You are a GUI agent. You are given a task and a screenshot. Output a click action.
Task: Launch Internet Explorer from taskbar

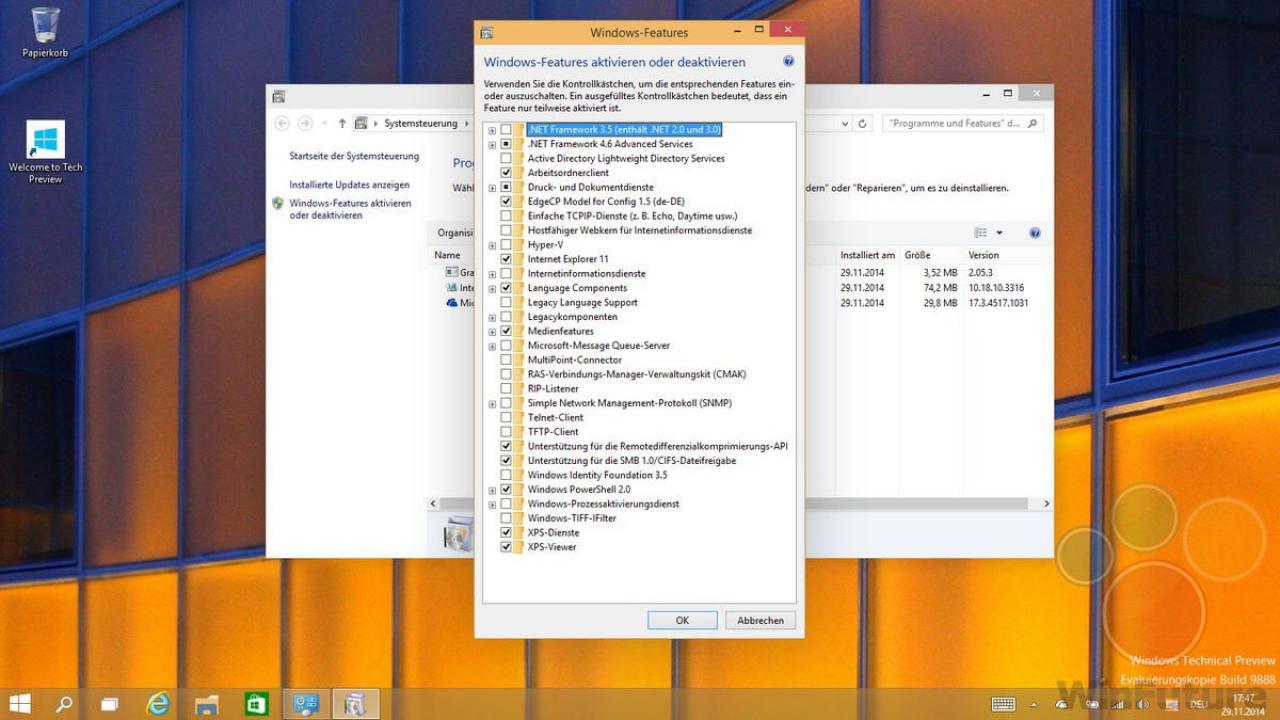click(158, 704)
